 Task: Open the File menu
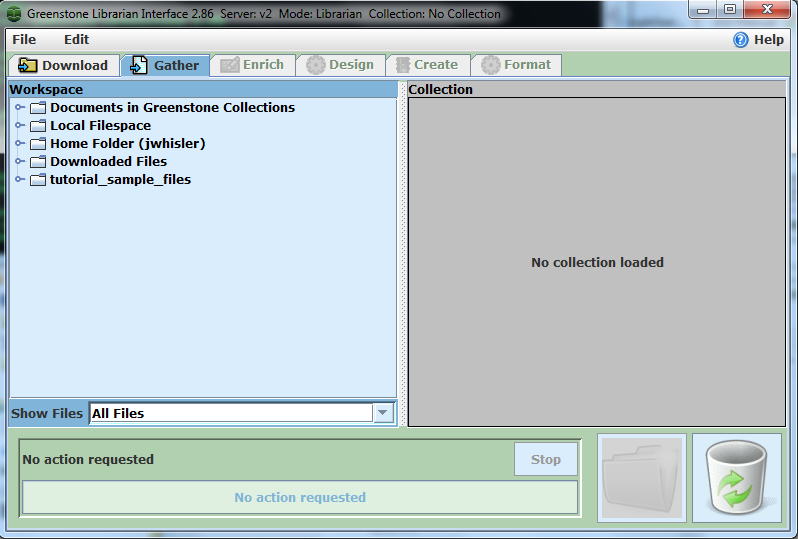24,40
